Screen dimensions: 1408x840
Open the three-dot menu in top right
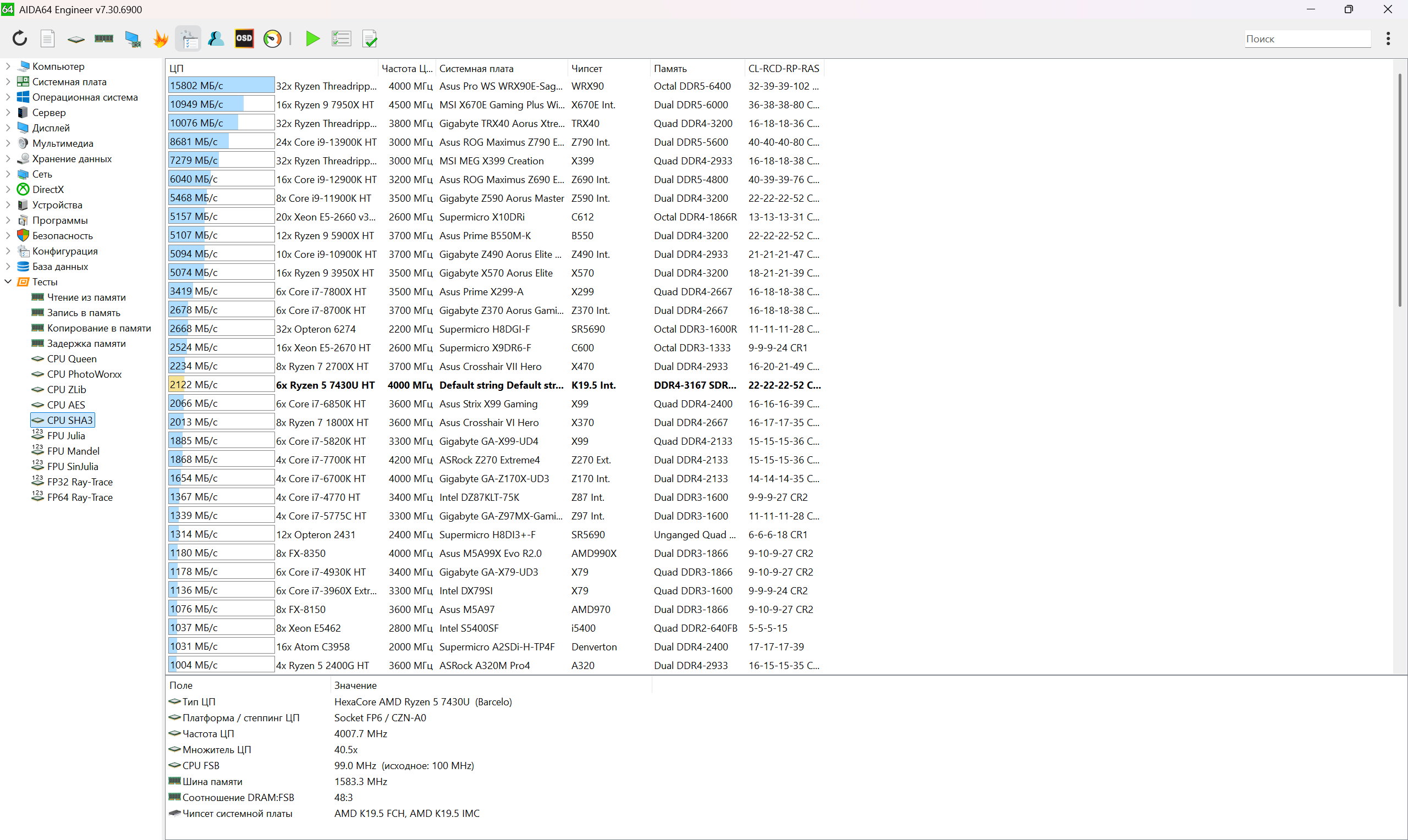1388,38
